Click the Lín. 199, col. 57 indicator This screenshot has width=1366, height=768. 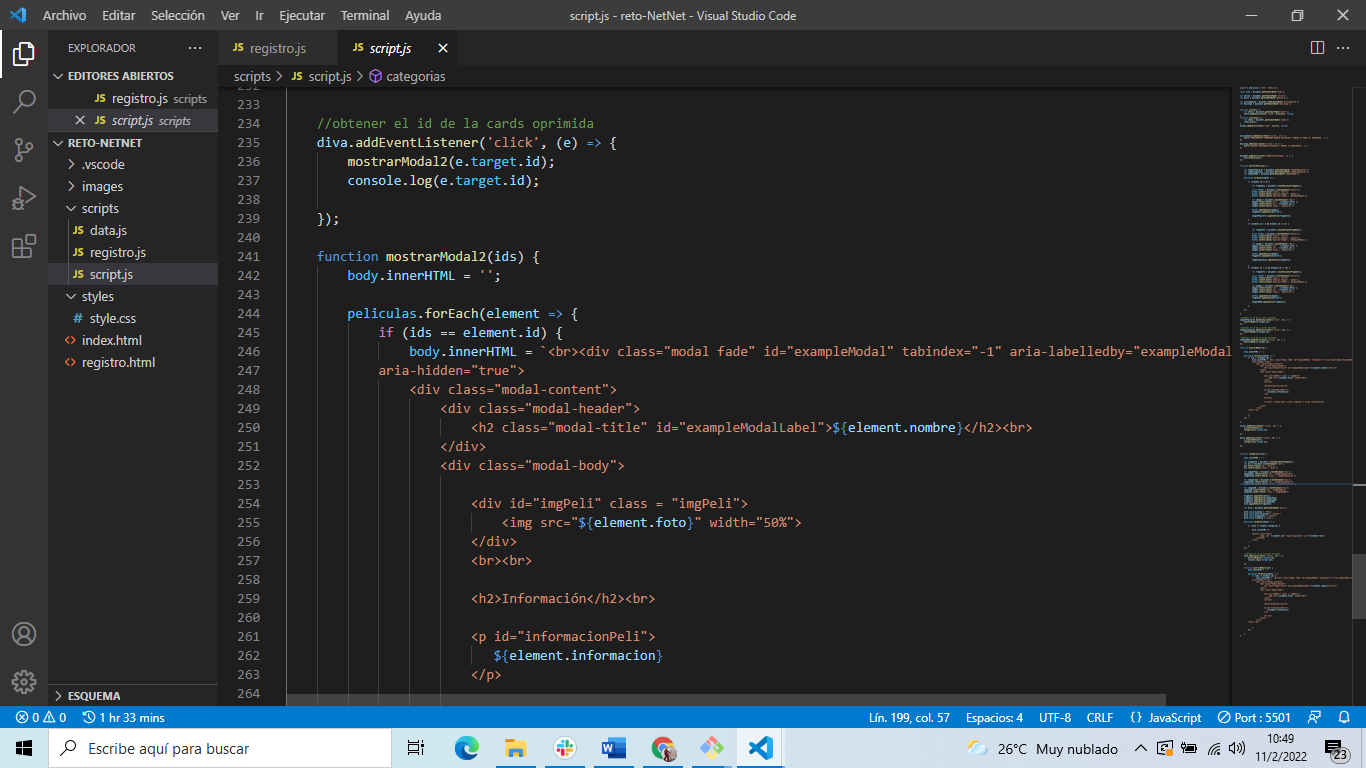(x=908, y=717)
